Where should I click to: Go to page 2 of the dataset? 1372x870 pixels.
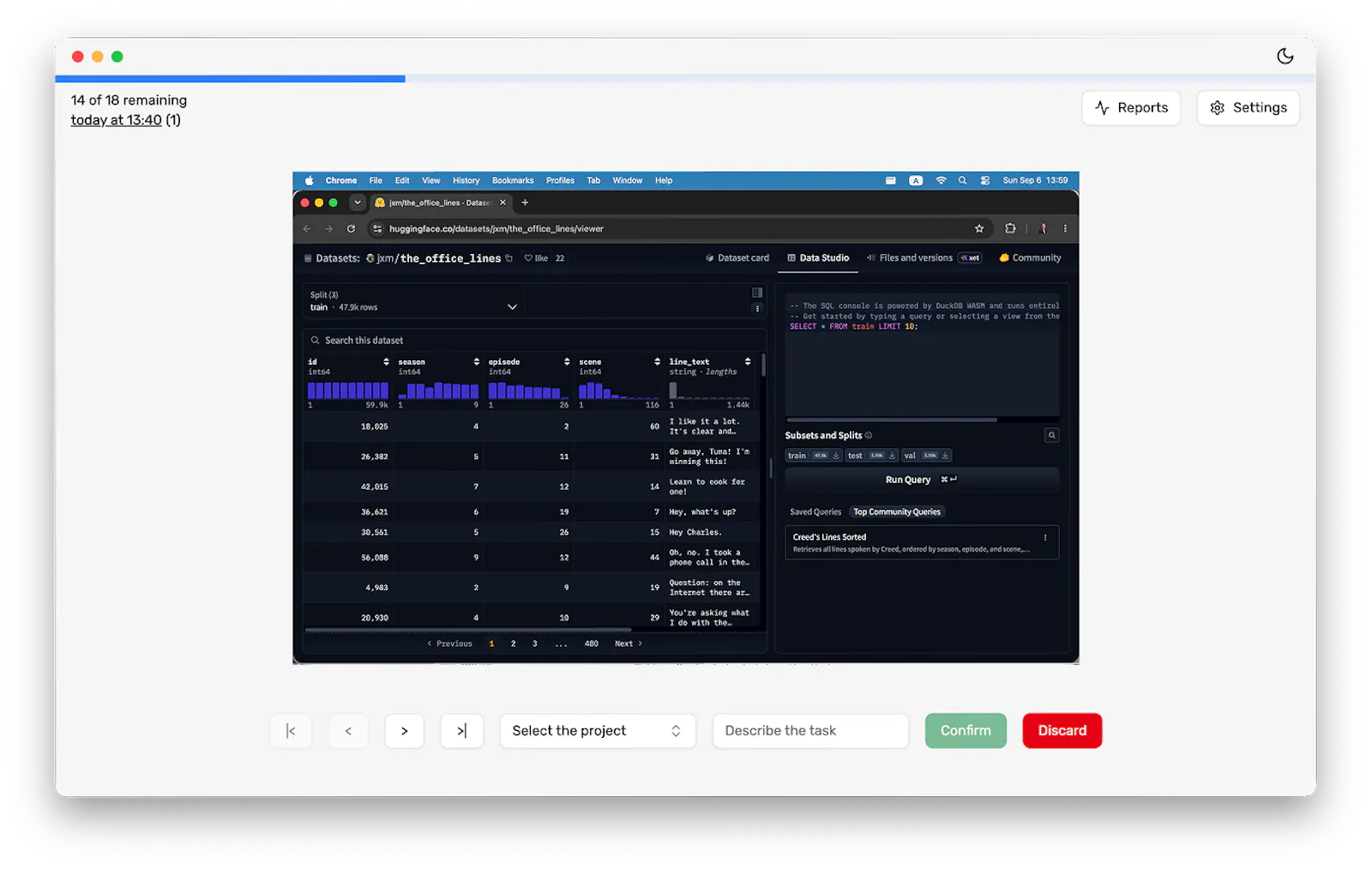point(513,643)
